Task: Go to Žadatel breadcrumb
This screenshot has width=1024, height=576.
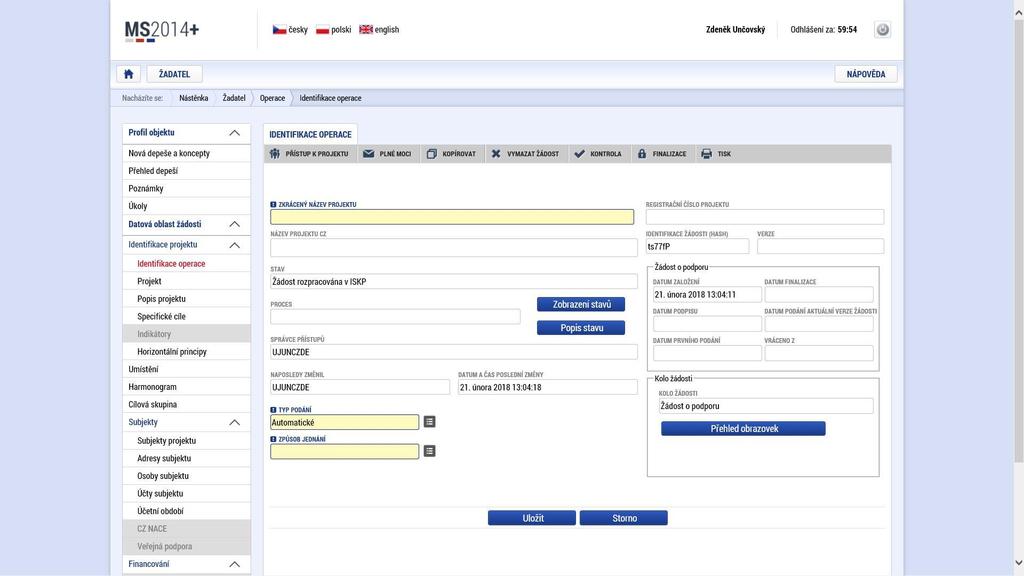Action: click(x=234, y=98)
